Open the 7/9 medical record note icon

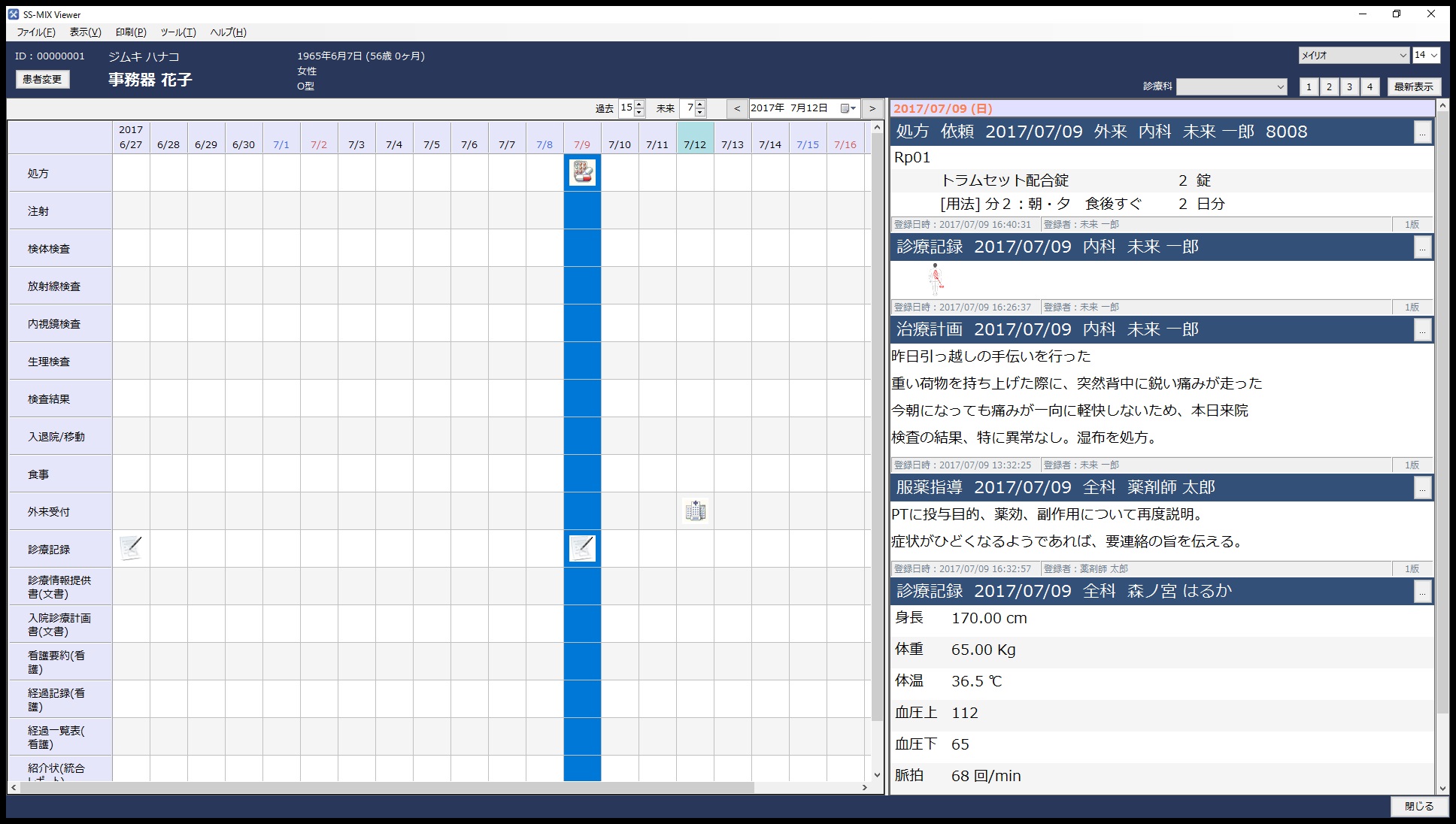click(x=582, y=548)
